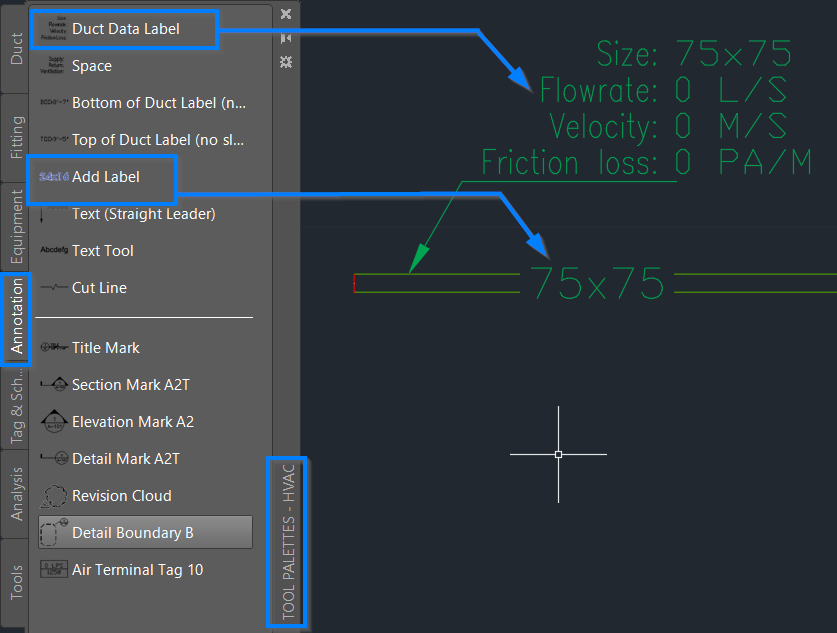This screenshot has height=633, width=837.
Task: Toggle Auto-hide on the tool palette
Action: 287,37
